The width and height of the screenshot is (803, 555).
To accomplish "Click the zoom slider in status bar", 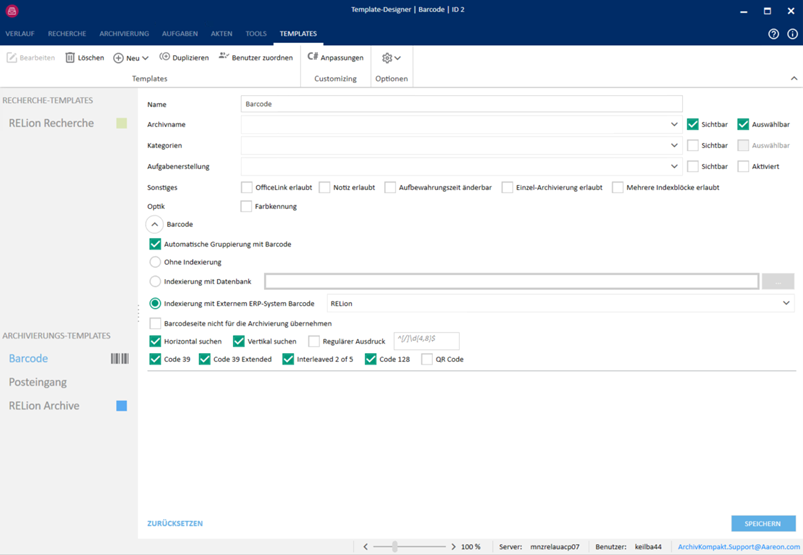I will point(396,547).
